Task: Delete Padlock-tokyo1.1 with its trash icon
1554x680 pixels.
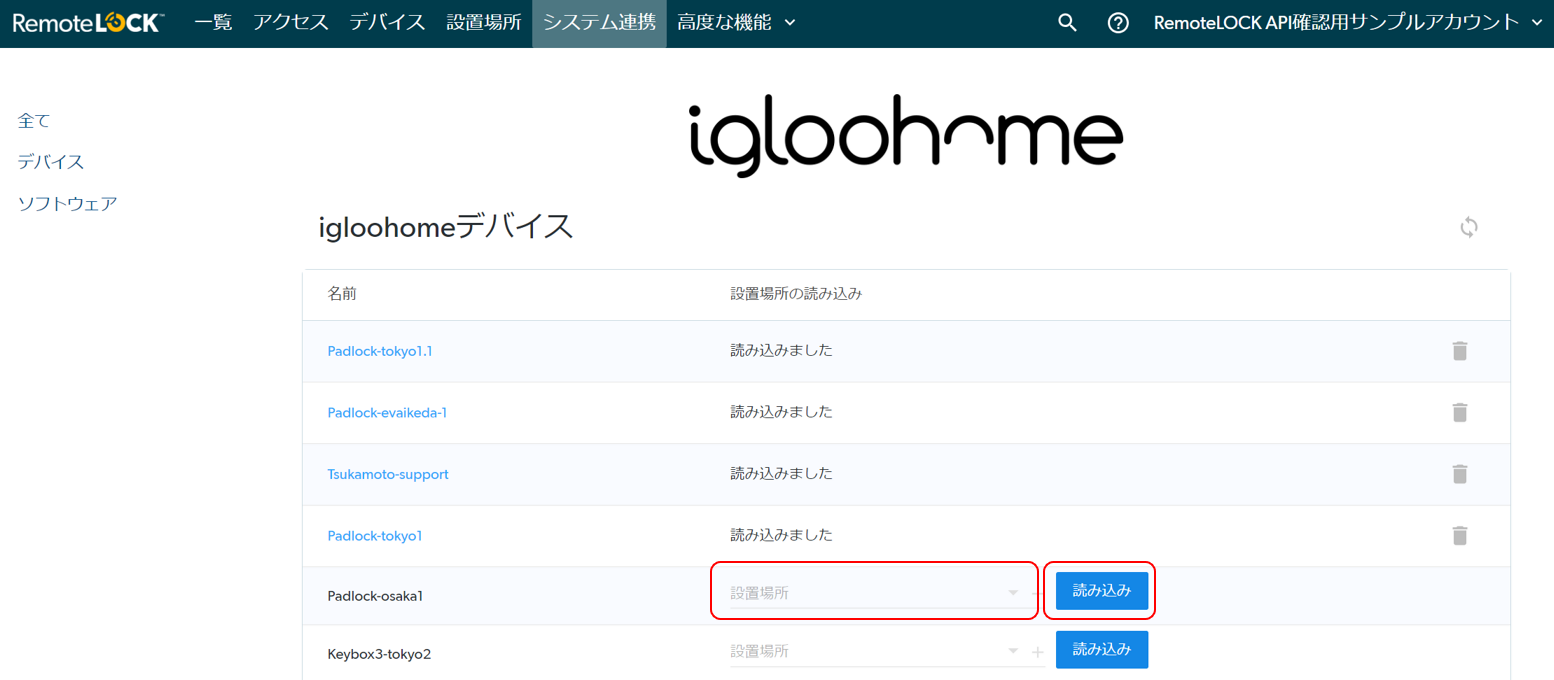Action: [1460, 351]
